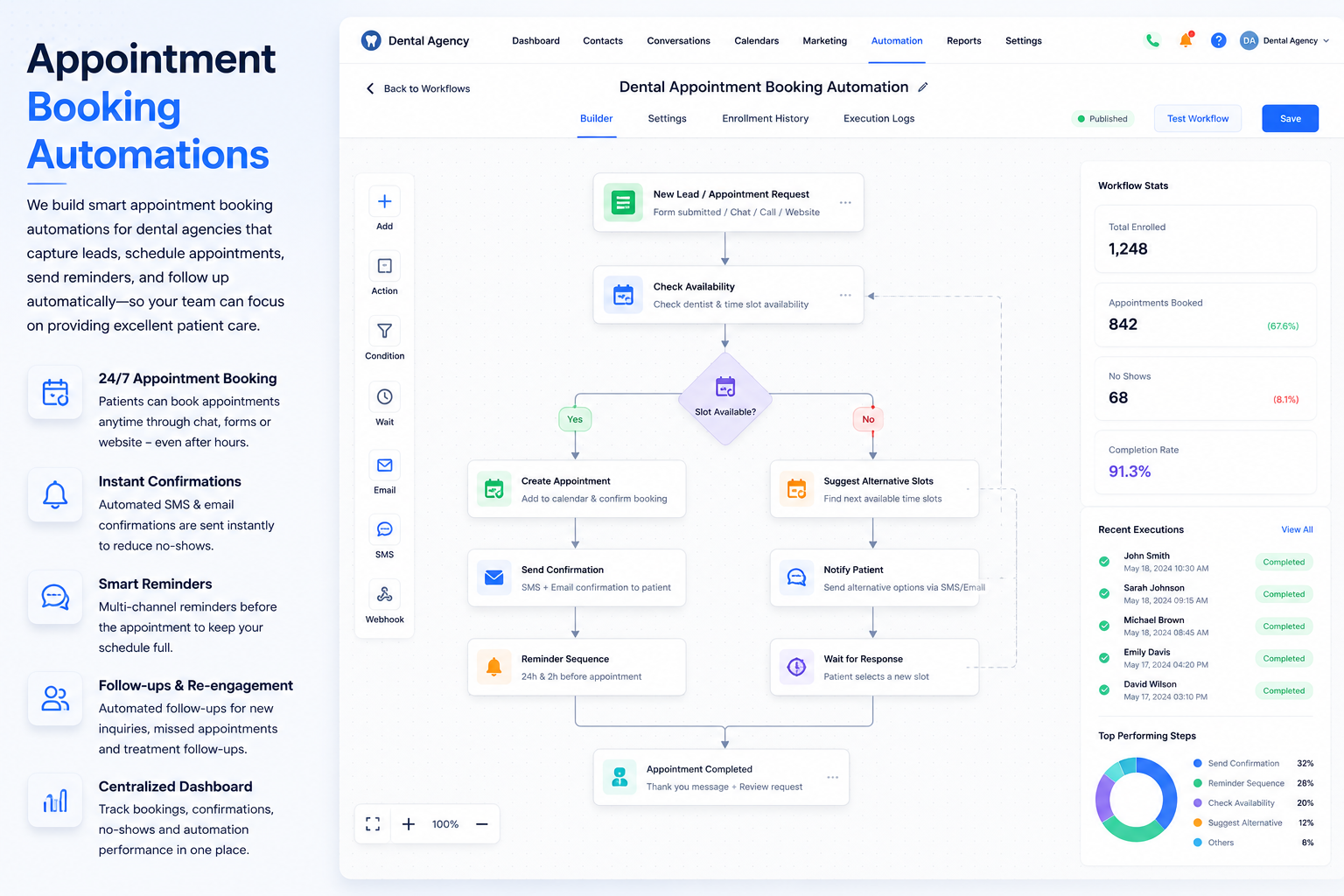
Task: Select the Wait tool icon
Action: (384, 397)
